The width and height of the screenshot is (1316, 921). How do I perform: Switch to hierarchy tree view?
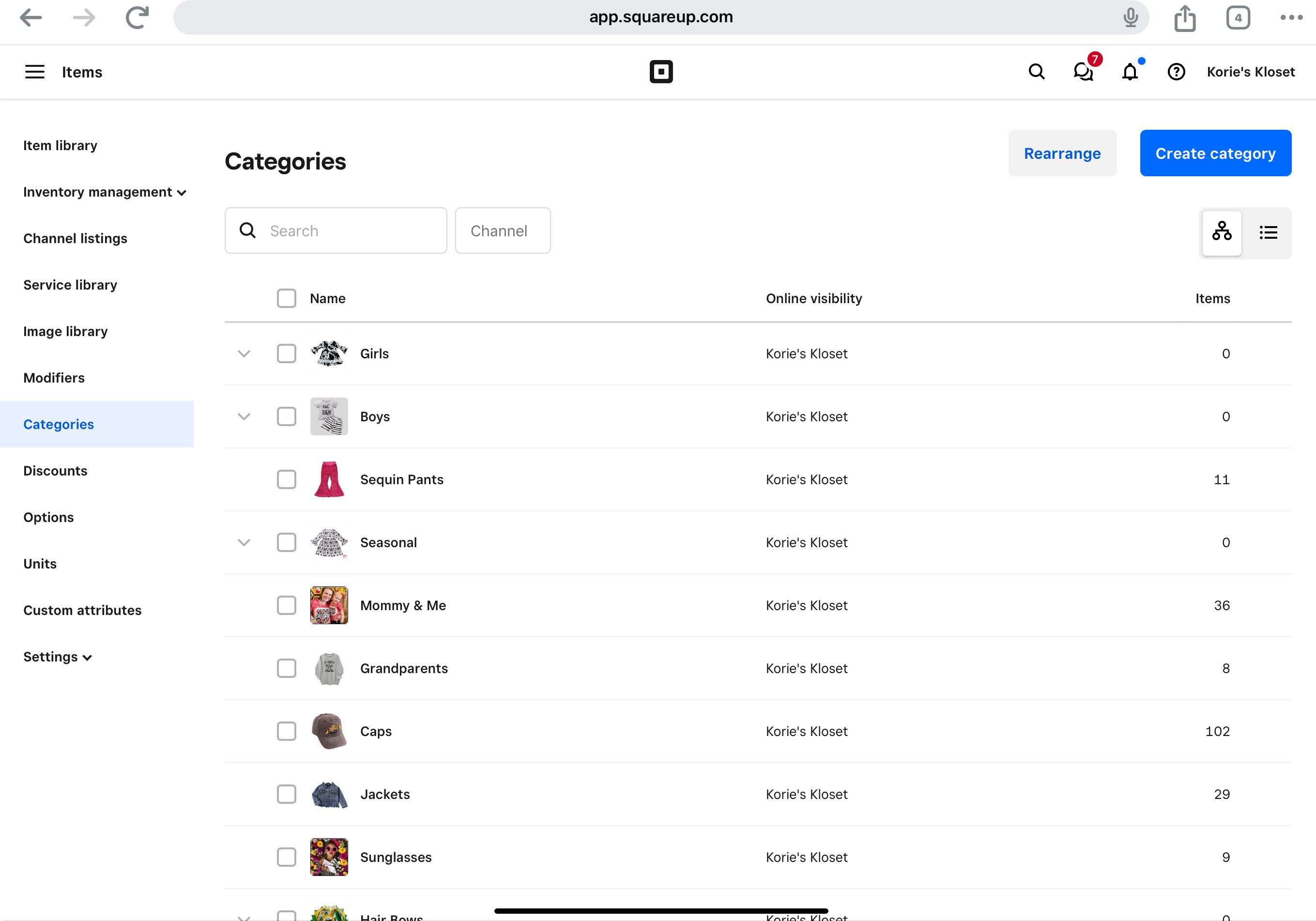[1222, 232]
